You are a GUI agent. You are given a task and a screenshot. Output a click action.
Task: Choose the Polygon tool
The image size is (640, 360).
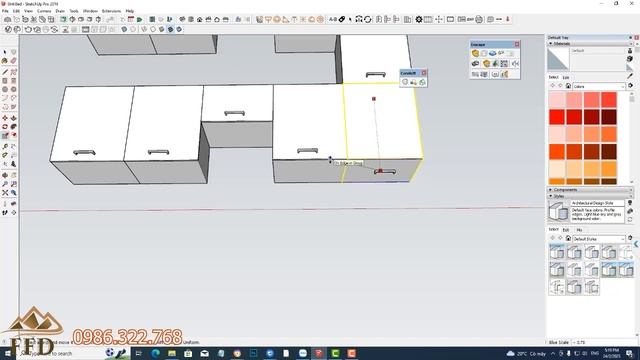[13, 89]
